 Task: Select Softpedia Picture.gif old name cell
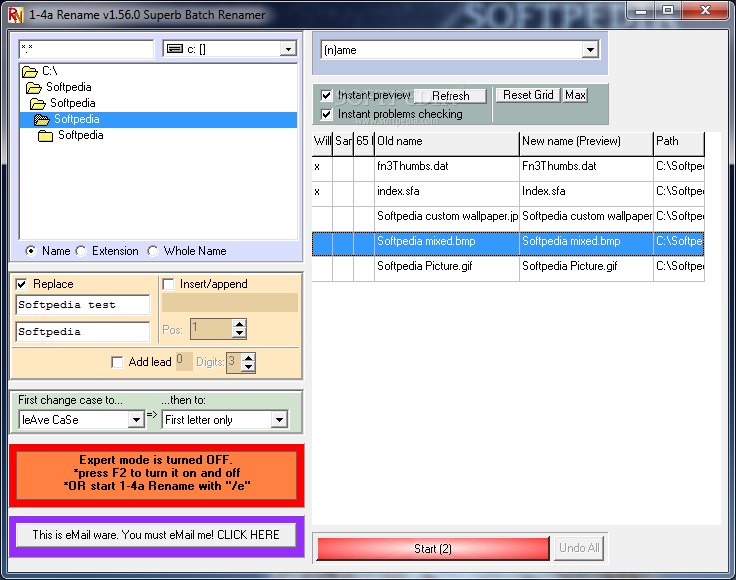446,269
